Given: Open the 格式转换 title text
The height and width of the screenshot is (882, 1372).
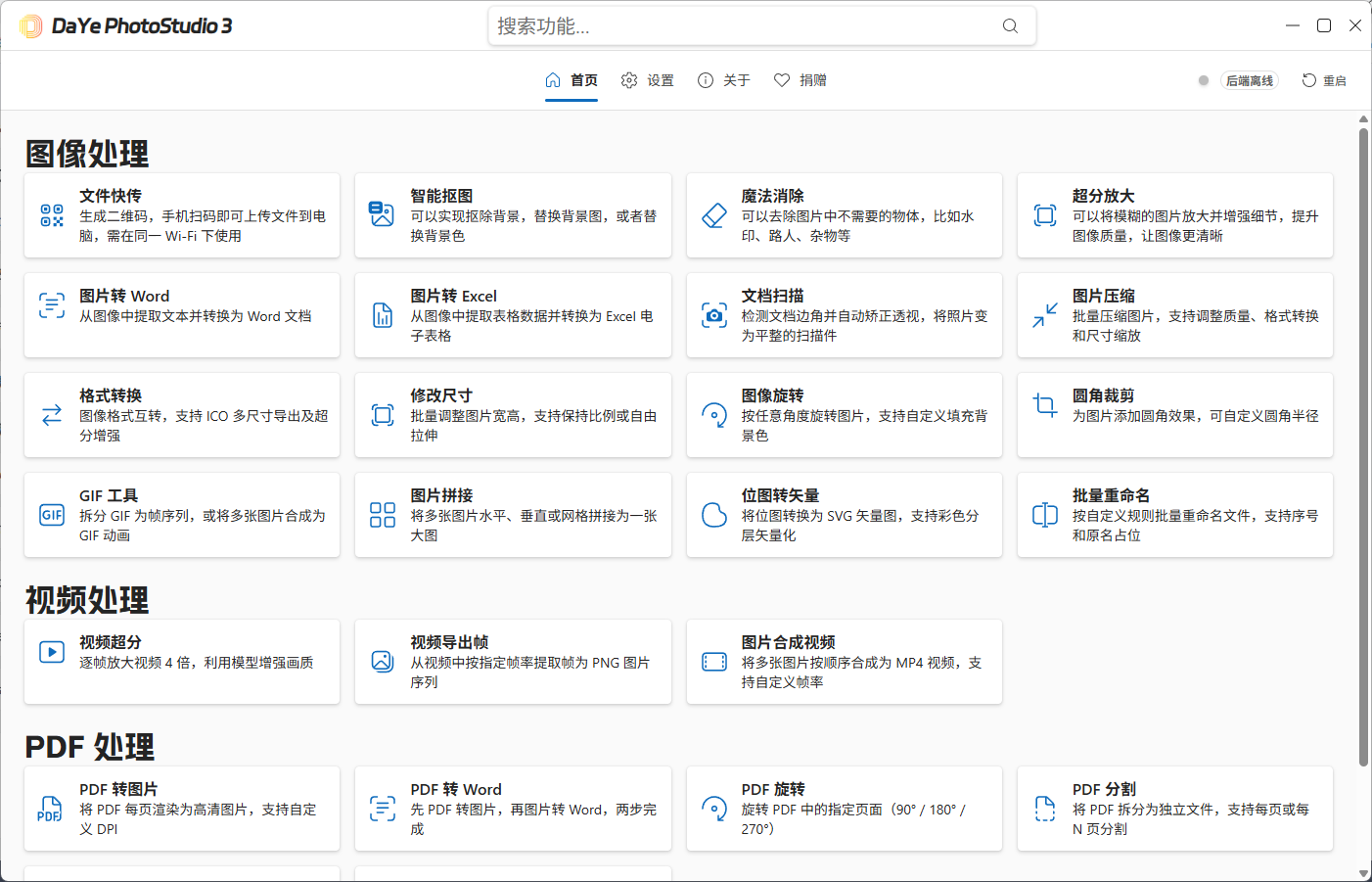Looking at the screenshot, I should click(111, 395).
